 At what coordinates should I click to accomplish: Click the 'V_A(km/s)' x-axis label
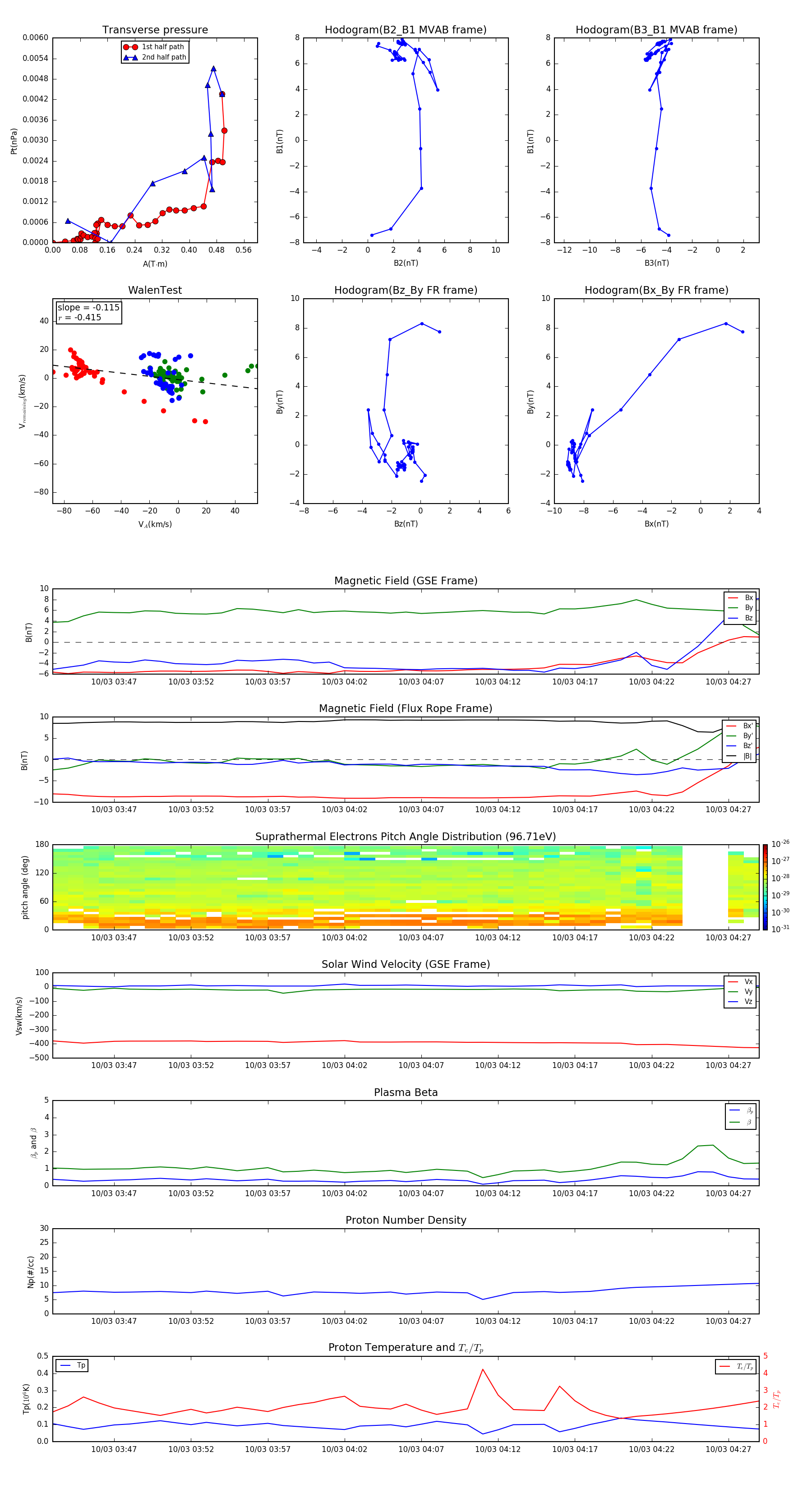[155, 525]
